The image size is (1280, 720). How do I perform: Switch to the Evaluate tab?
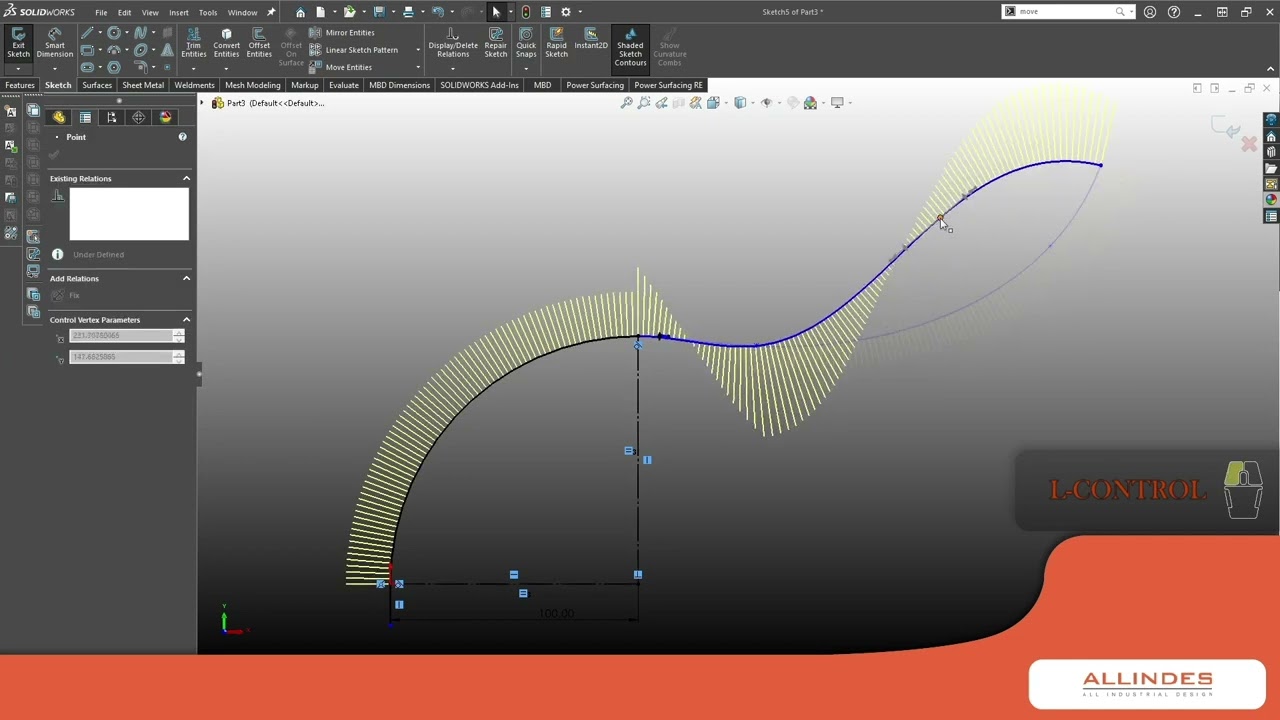(343, 85)
